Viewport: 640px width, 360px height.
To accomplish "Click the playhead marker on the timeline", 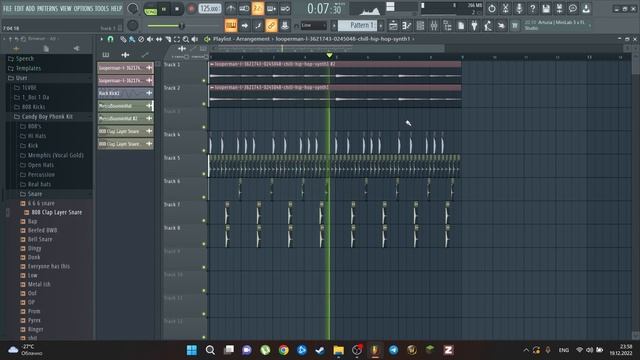I will pyautogui.click(x=329, y=55).
